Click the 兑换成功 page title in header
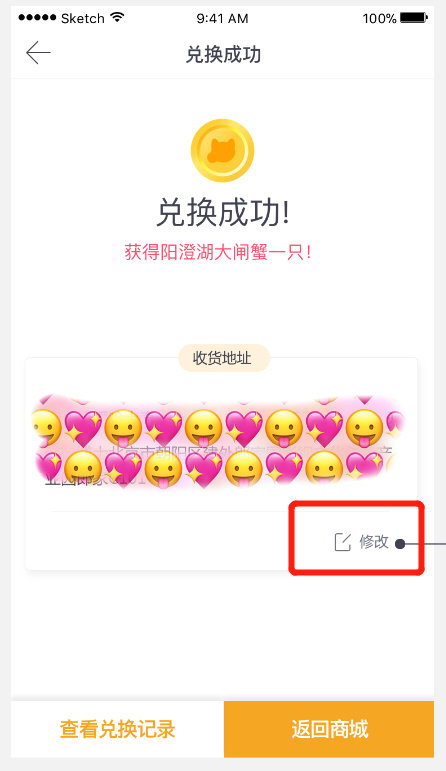446x771 pixels. coord(223,54)
